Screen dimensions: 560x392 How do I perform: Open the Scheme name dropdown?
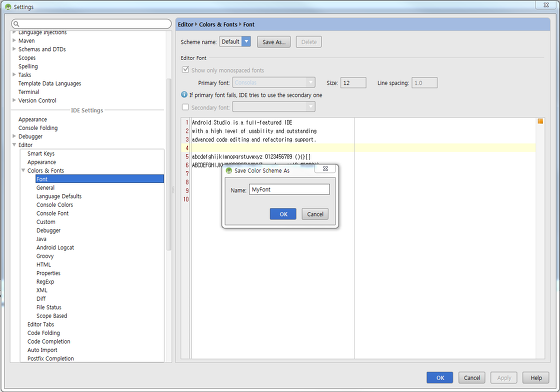(x=246, y=42)
